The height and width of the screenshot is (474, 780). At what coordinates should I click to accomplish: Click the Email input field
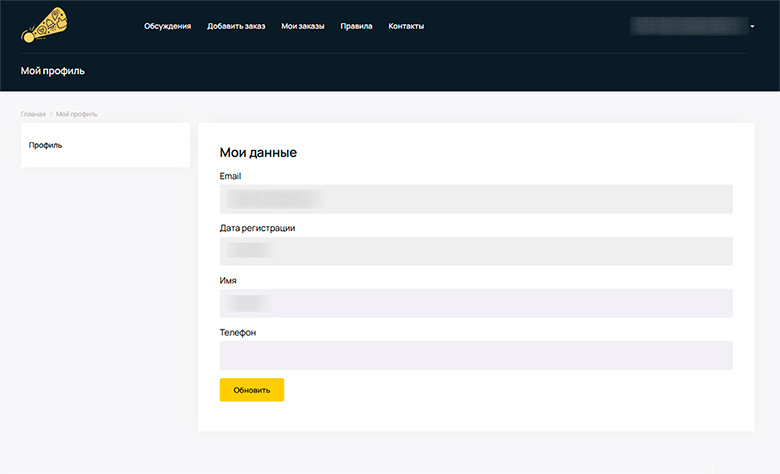[476, 199]
